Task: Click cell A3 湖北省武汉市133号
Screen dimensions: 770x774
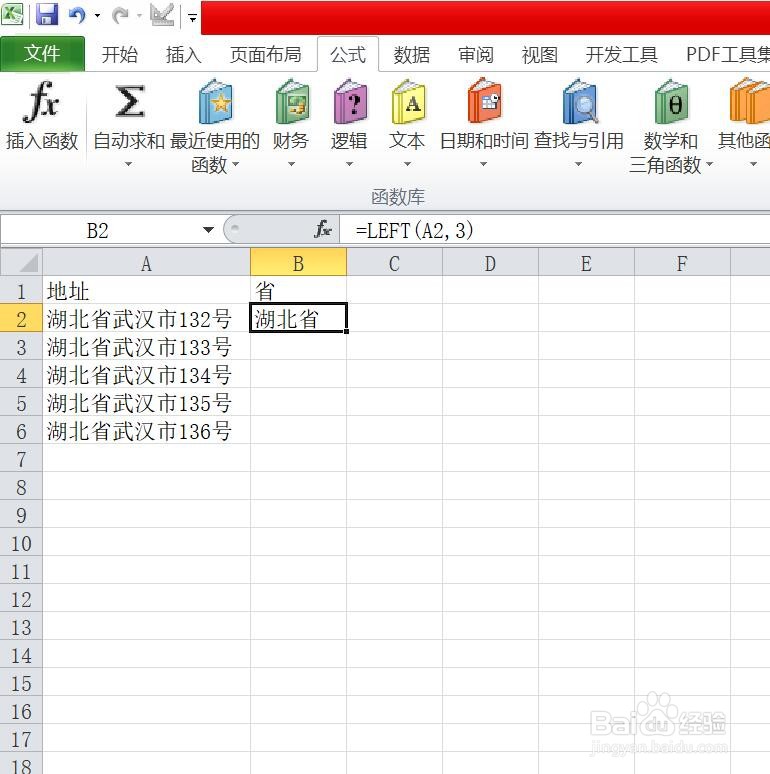Action: [x=146, y=347]
